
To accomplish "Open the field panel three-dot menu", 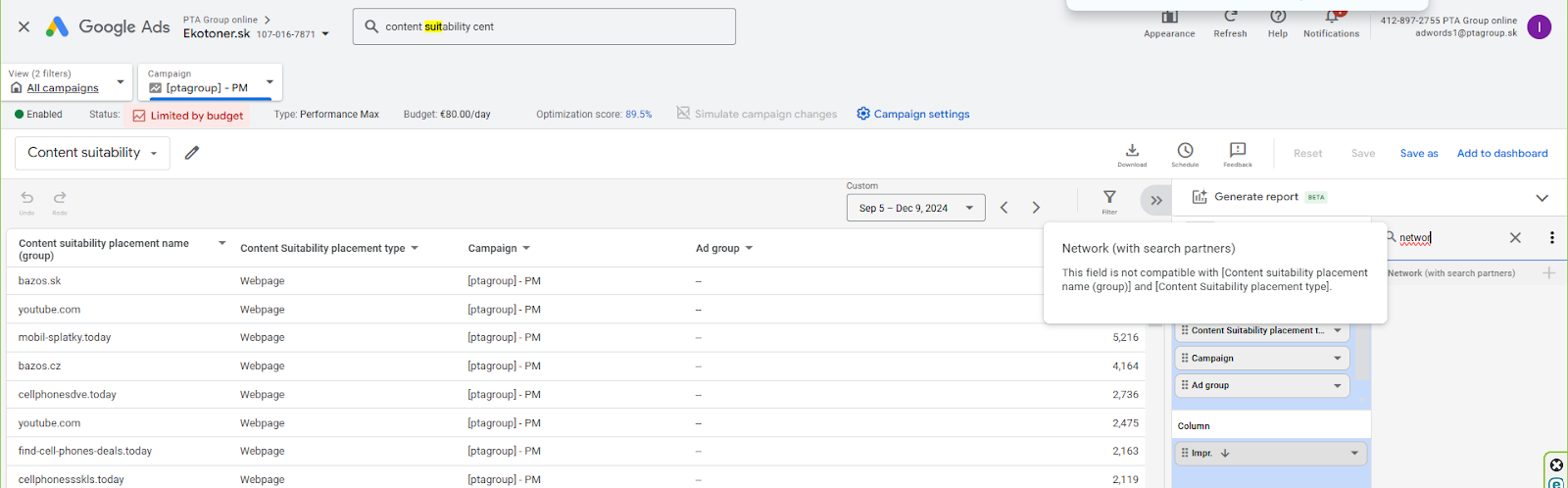I will tap(1551, 238).
